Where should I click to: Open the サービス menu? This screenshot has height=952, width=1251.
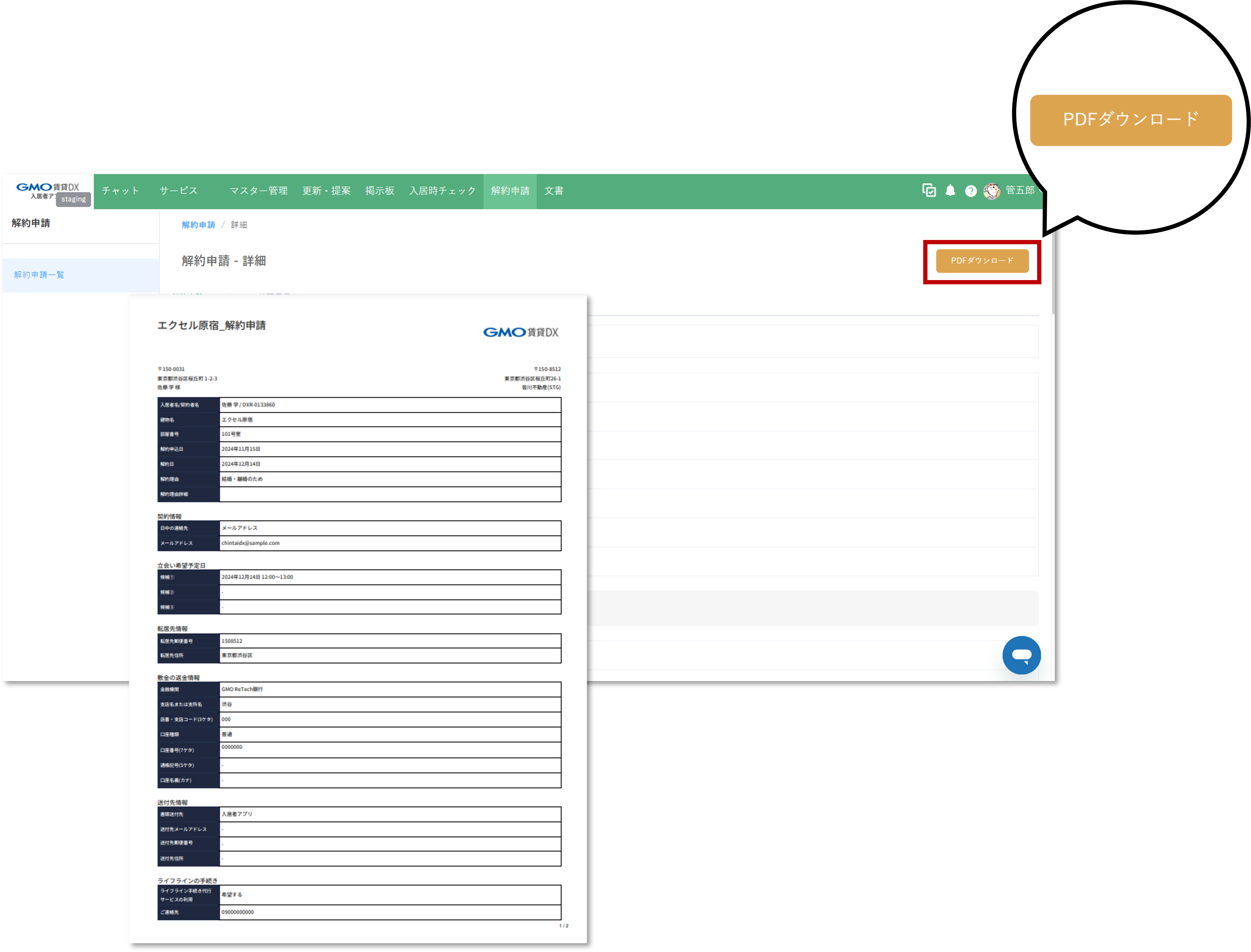click(178, 191)
